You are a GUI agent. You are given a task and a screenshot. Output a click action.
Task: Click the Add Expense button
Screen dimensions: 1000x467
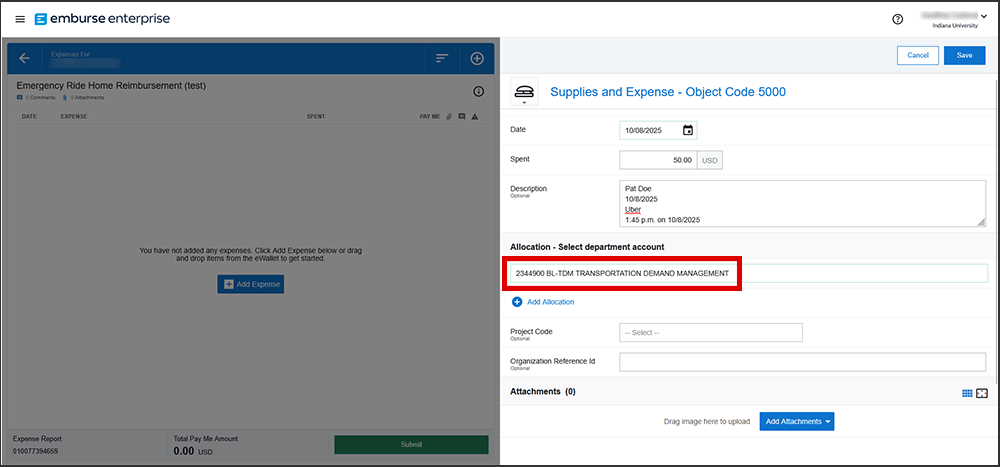coord(250,284)
